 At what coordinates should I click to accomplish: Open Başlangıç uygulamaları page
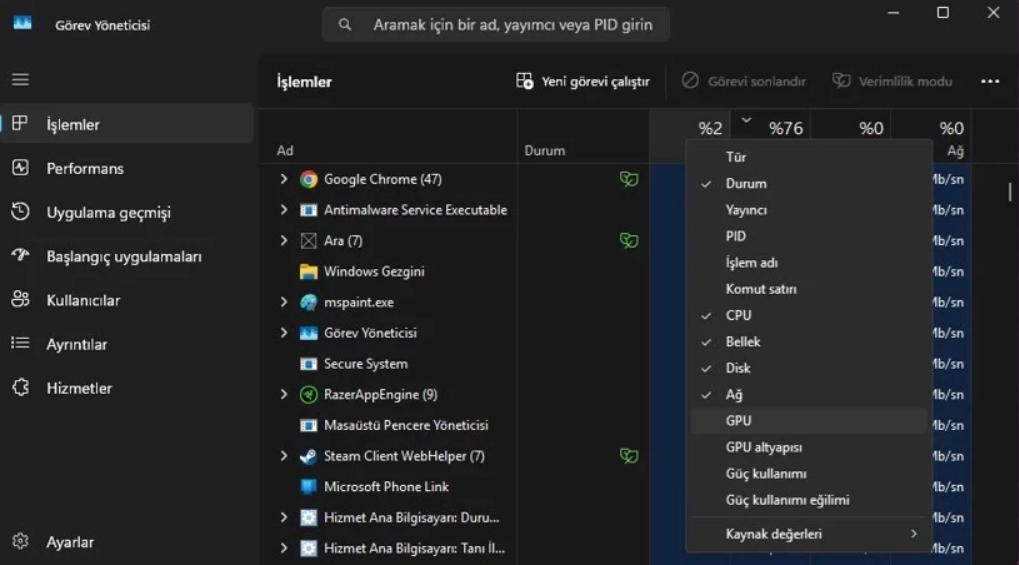pos(127,256)
